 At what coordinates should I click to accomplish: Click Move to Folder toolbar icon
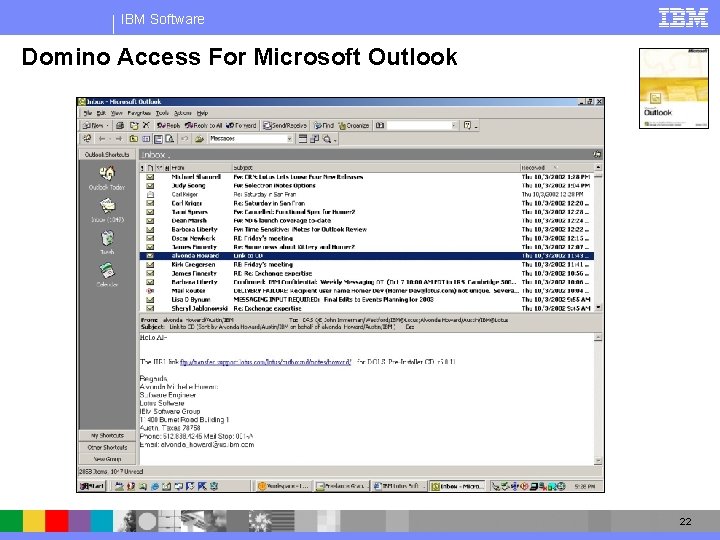[x=134, y=125]
